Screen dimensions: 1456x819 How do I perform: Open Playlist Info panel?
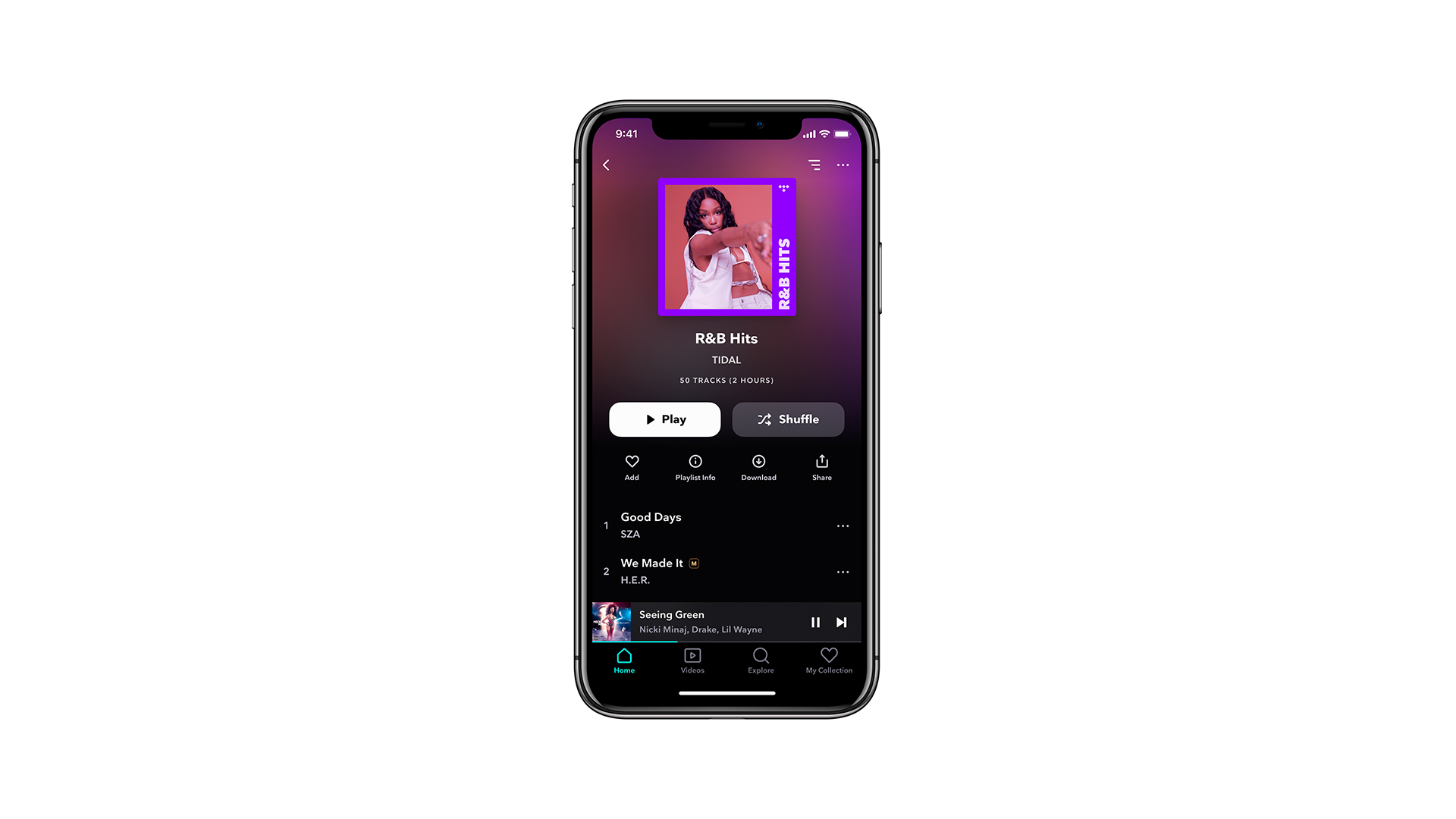[695, 465]
